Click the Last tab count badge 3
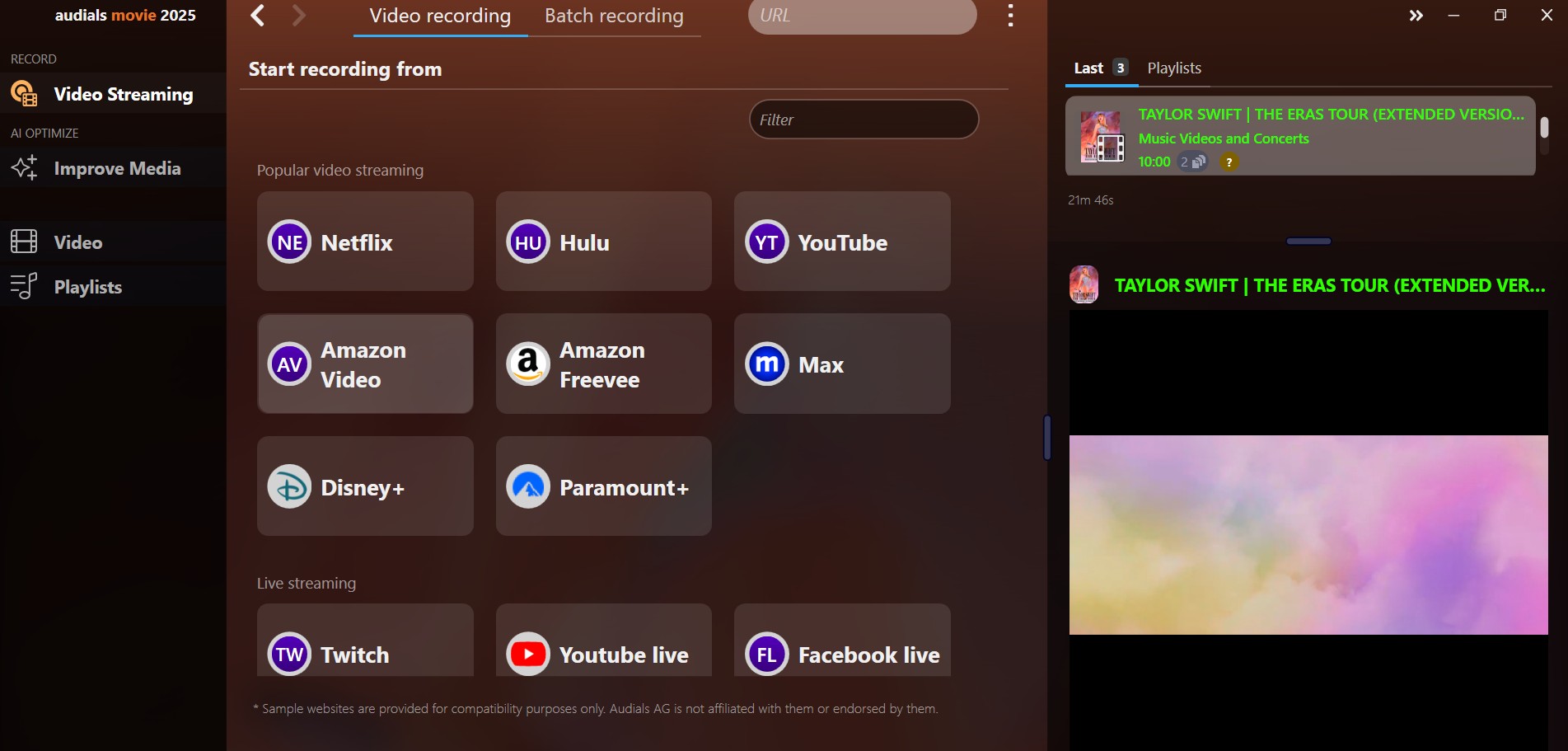The width and height of the screenshot is (1568, 751). (x=1120, y=68)
